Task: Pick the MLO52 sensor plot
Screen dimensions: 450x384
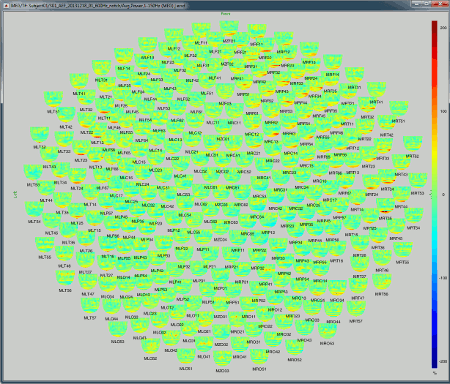Action: pos(151,347)
